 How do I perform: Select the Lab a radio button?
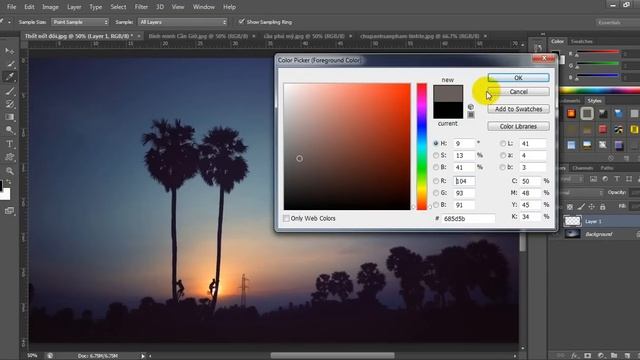click(x=503, y=155)
